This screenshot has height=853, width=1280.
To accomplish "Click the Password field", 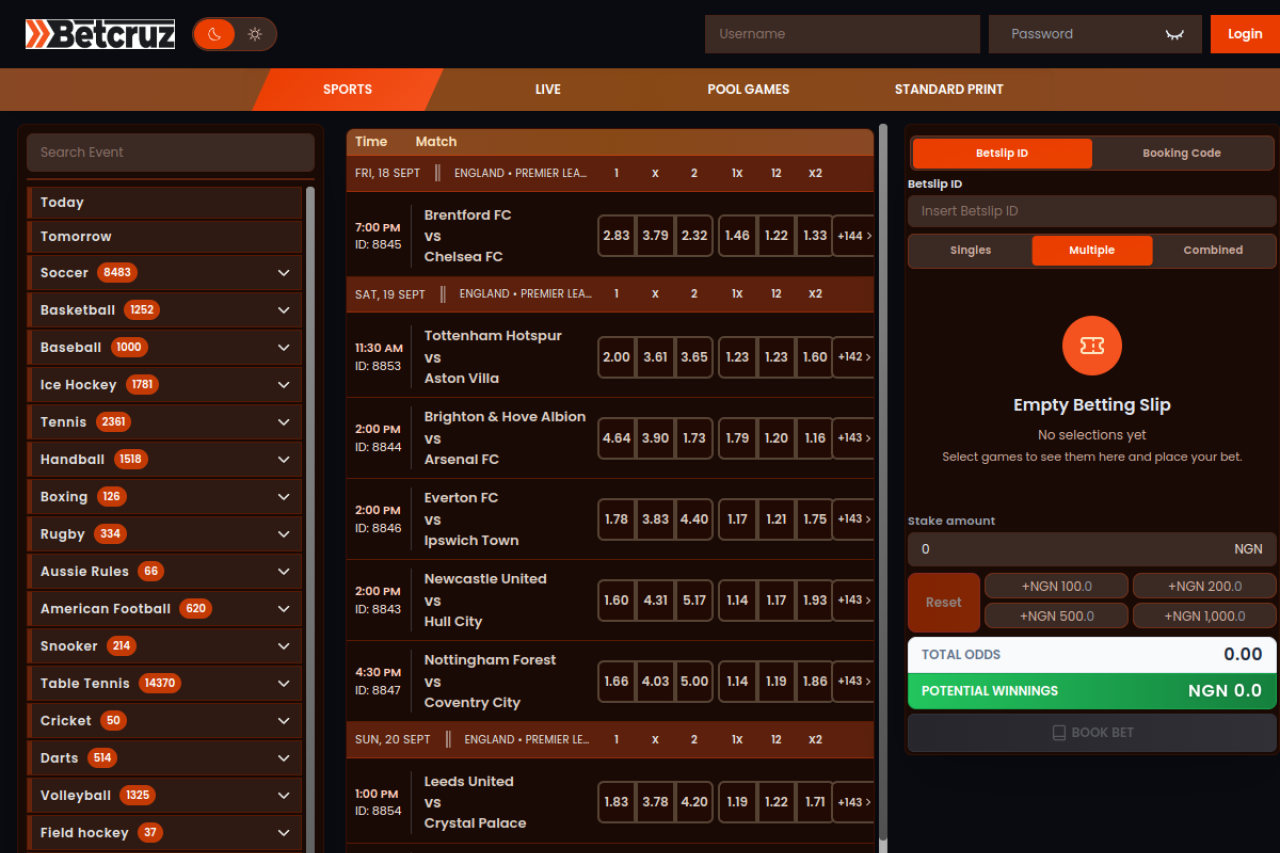I will click(1095, 34).
